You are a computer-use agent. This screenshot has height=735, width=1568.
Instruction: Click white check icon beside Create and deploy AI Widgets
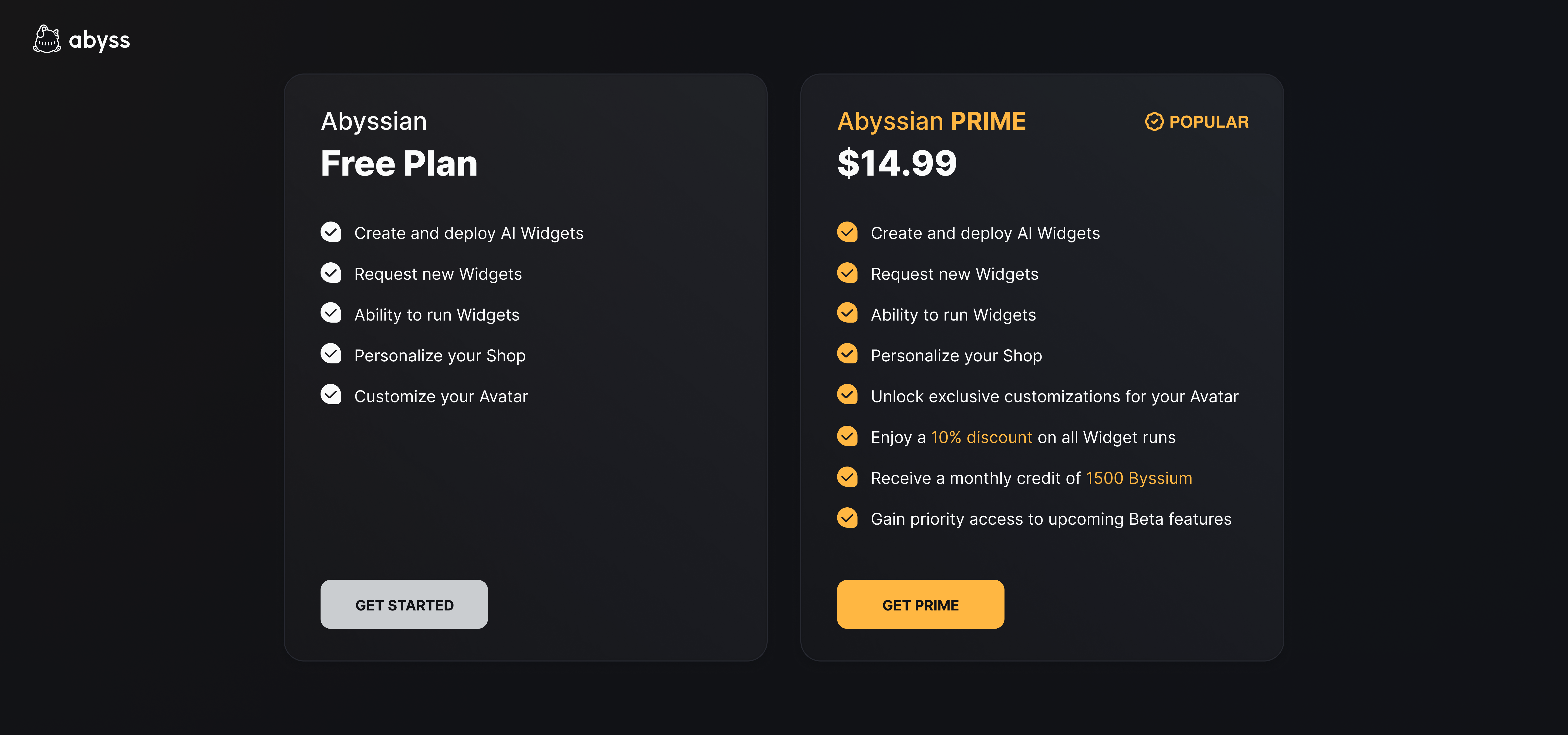tap(330, 232)
